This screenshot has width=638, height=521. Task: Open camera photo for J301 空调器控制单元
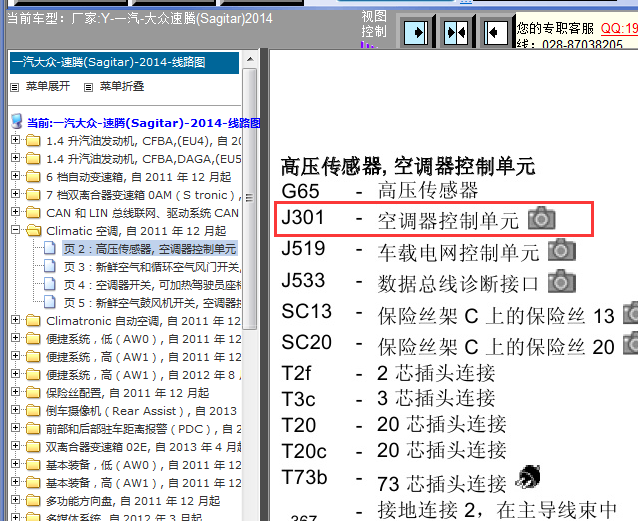pyautogui.click(x=542, y=218)
